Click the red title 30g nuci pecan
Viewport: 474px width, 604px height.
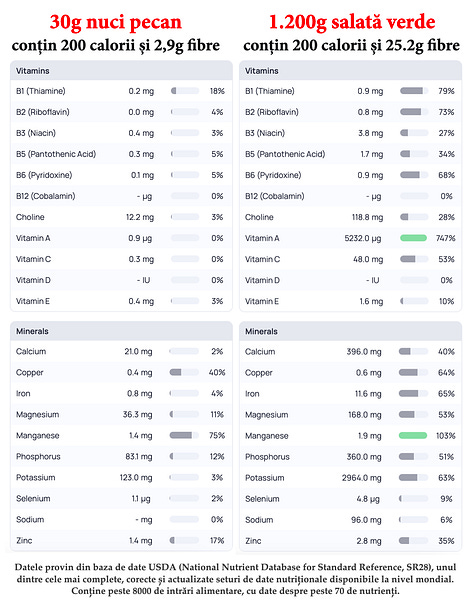point(116,22)
